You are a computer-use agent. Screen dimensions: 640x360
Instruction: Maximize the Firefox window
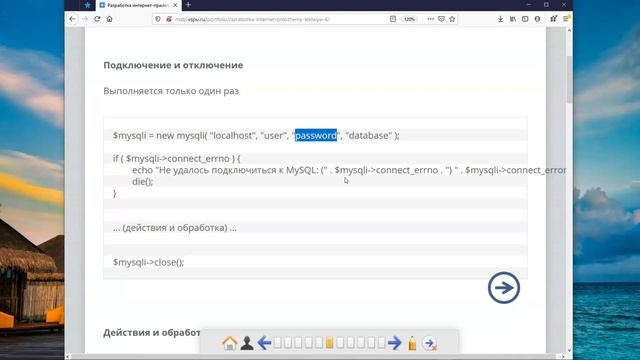click(x=546, y=5)
